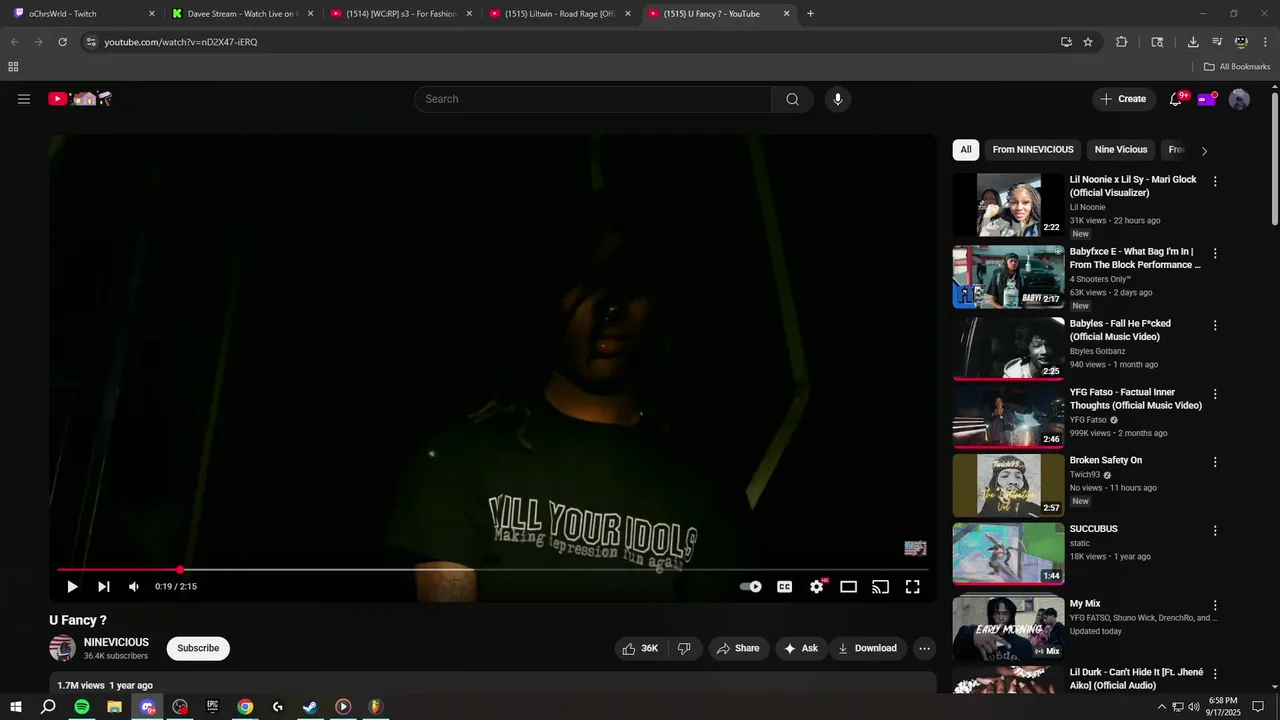Open YouTube notifications bell
Image resolution: width=1280 pixels, height=720 pixels.
1176,99
